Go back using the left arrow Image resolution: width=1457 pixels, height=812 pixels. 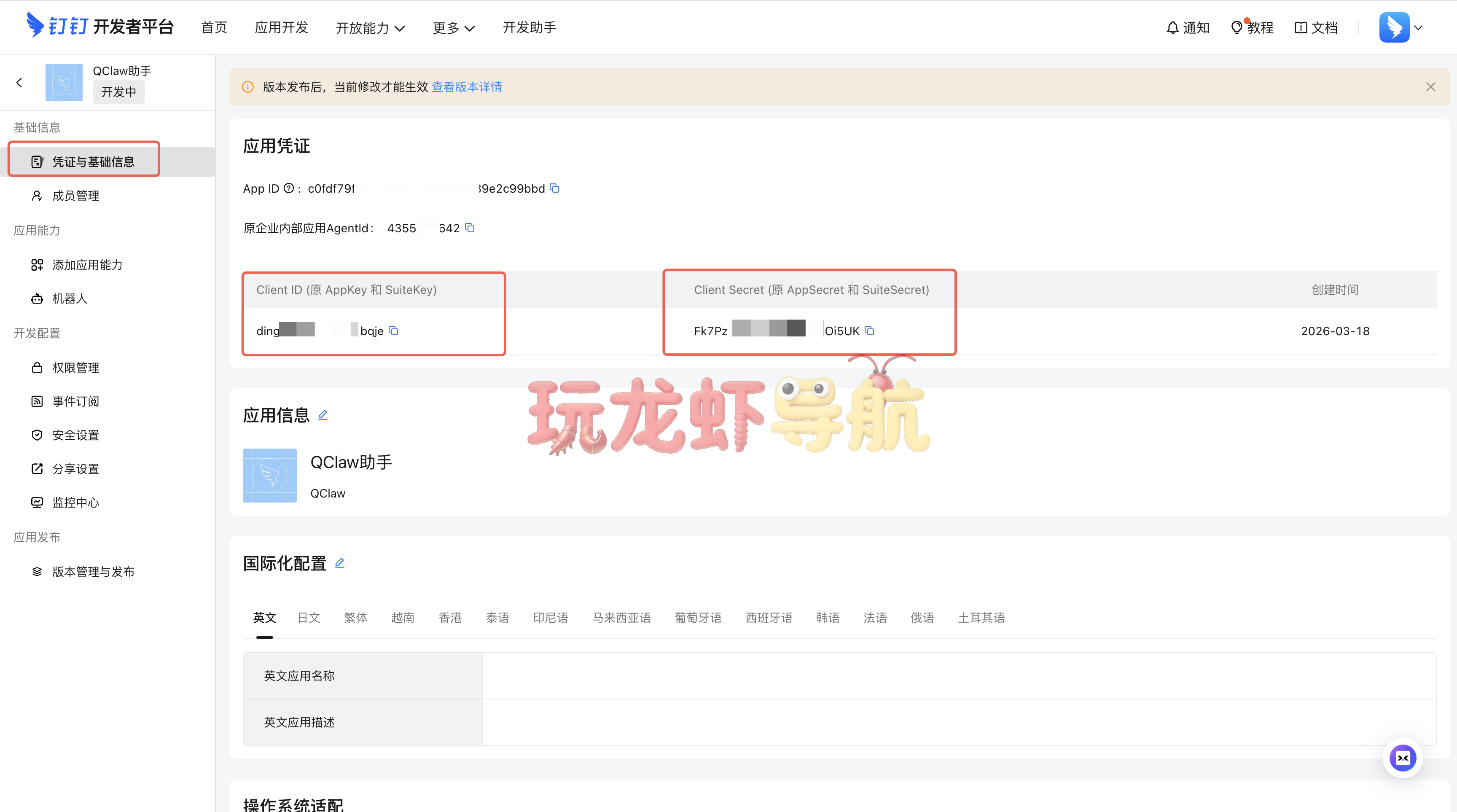click(x=19, y=83)
